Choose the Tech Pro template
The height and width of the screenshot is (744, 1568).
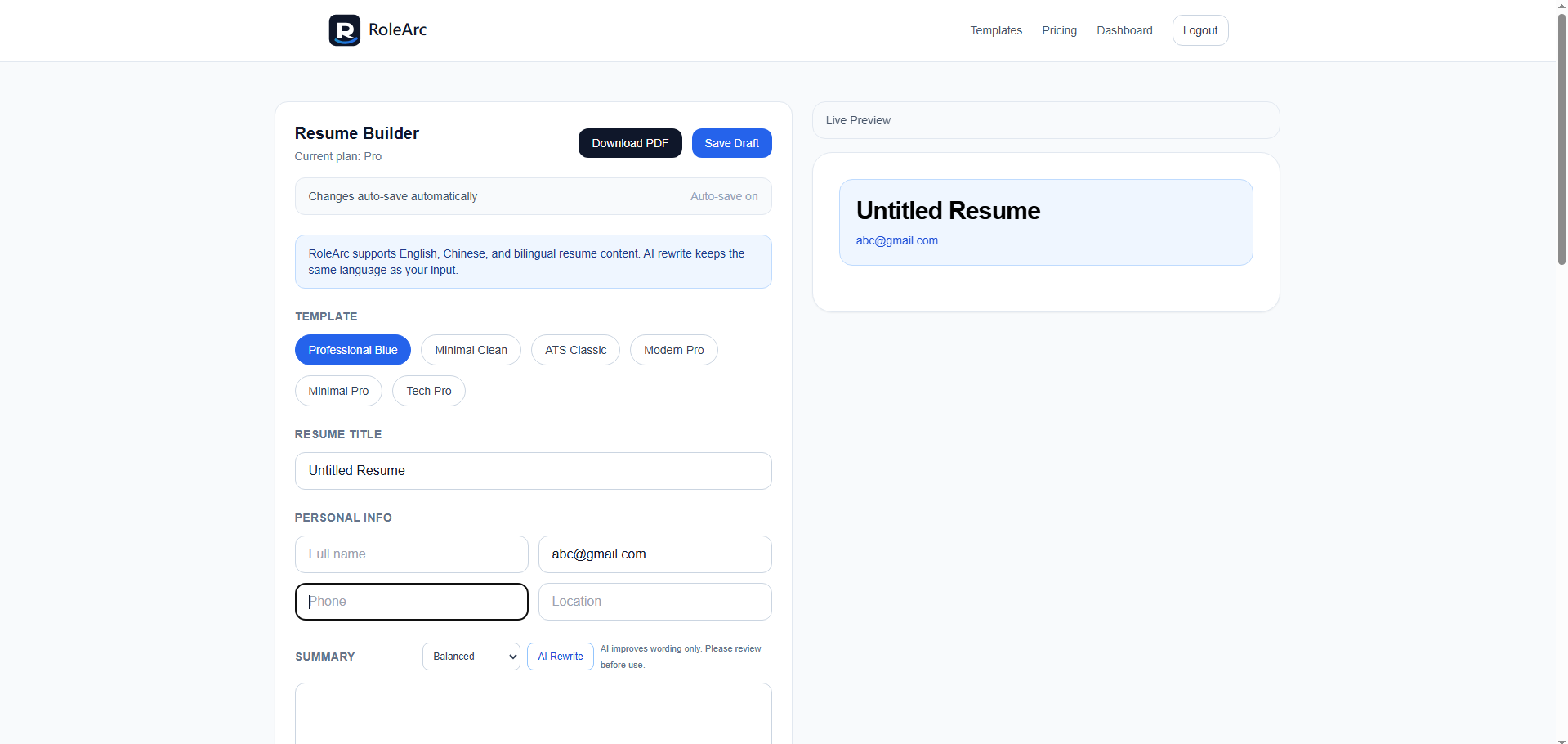tap(429, 391)
